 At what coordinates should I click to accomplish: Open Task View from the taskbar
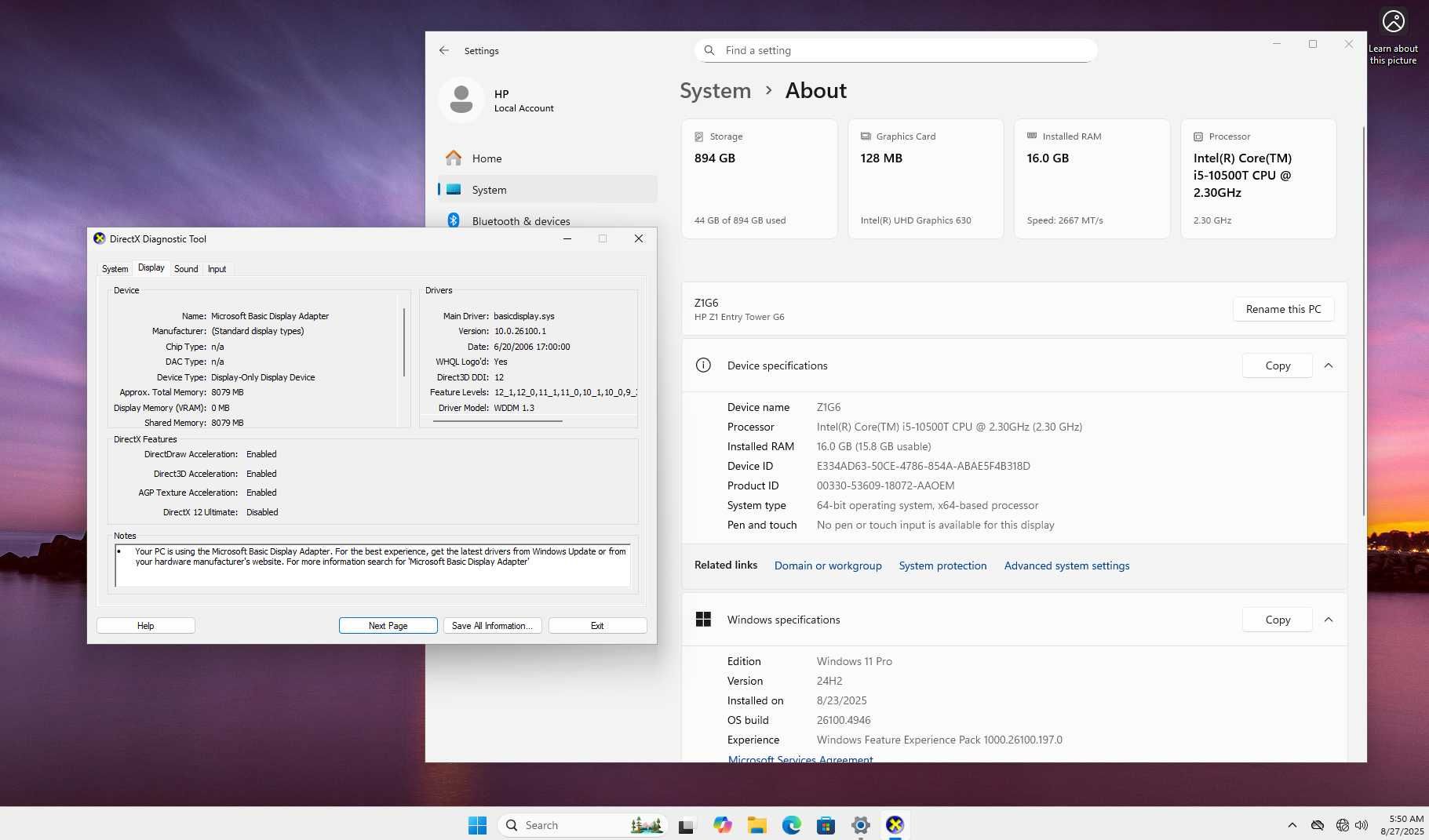pyautogui.click(x=687, y=825)
